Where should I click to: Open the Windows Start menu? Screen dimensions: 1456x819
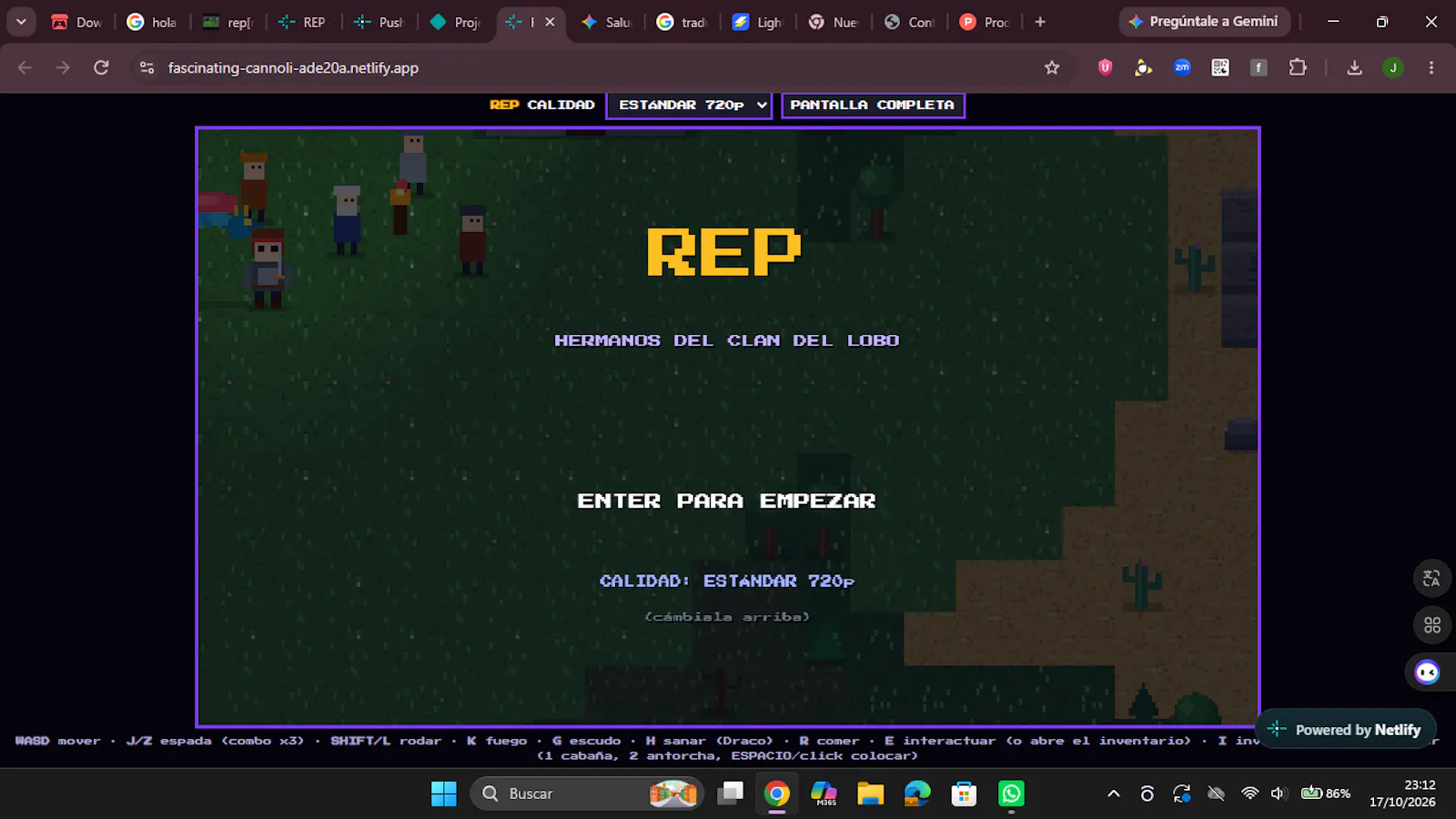pos(443,794)
